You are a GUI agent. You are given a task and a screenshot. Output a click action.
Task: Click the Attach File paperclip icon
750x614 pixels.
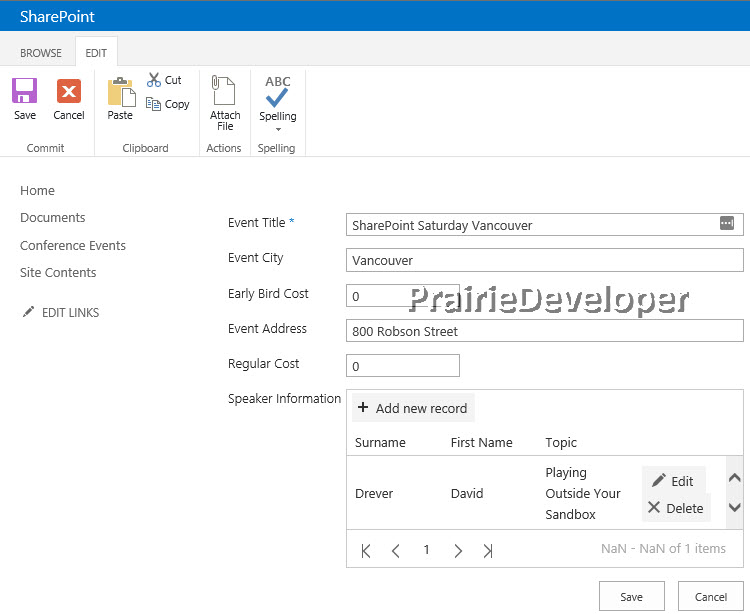pyautogui.click(x=223, y=90)
